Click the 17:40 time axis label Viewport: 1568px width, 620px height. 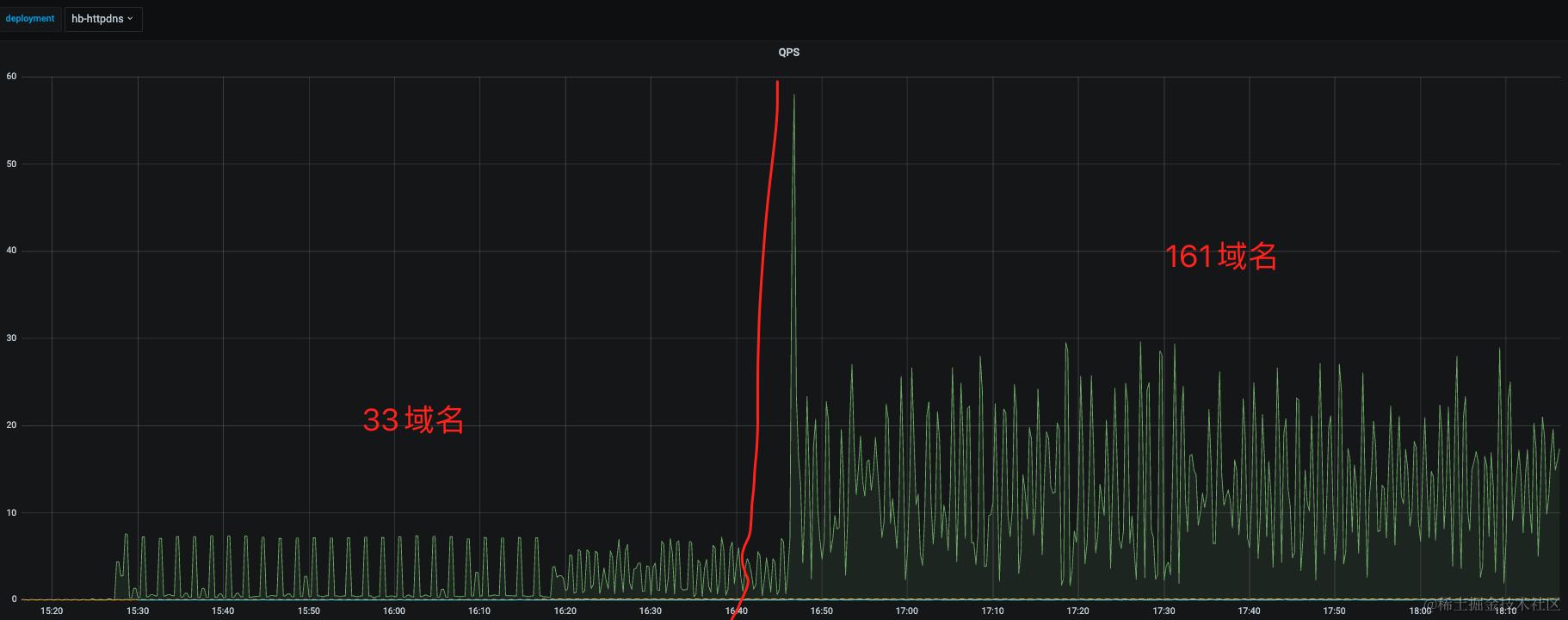(x=1249, y=611)
